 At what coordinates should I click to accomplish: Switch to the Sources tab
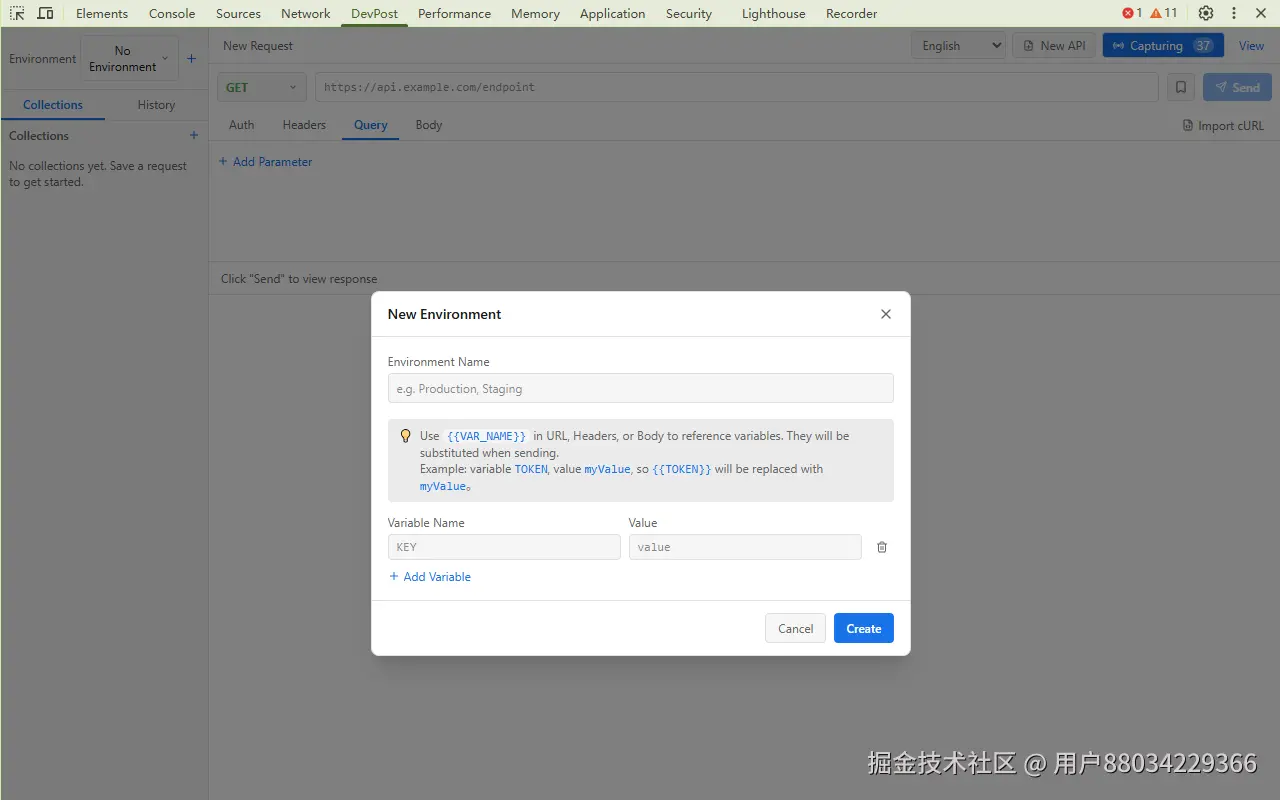[x=238, y=13]
